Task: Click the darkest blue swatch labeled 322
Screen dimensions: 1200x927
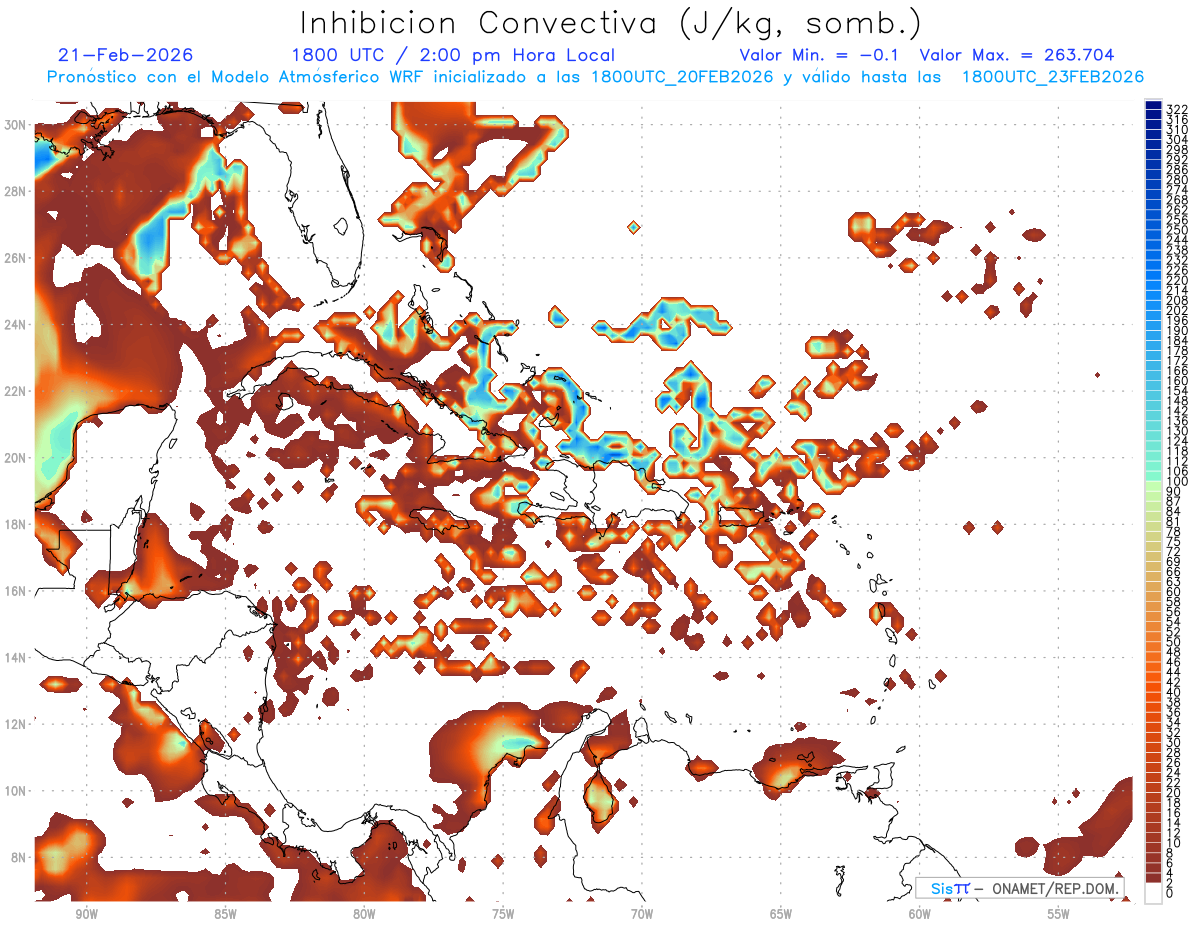Action: pyautogui.click(x=1153, y=105)
